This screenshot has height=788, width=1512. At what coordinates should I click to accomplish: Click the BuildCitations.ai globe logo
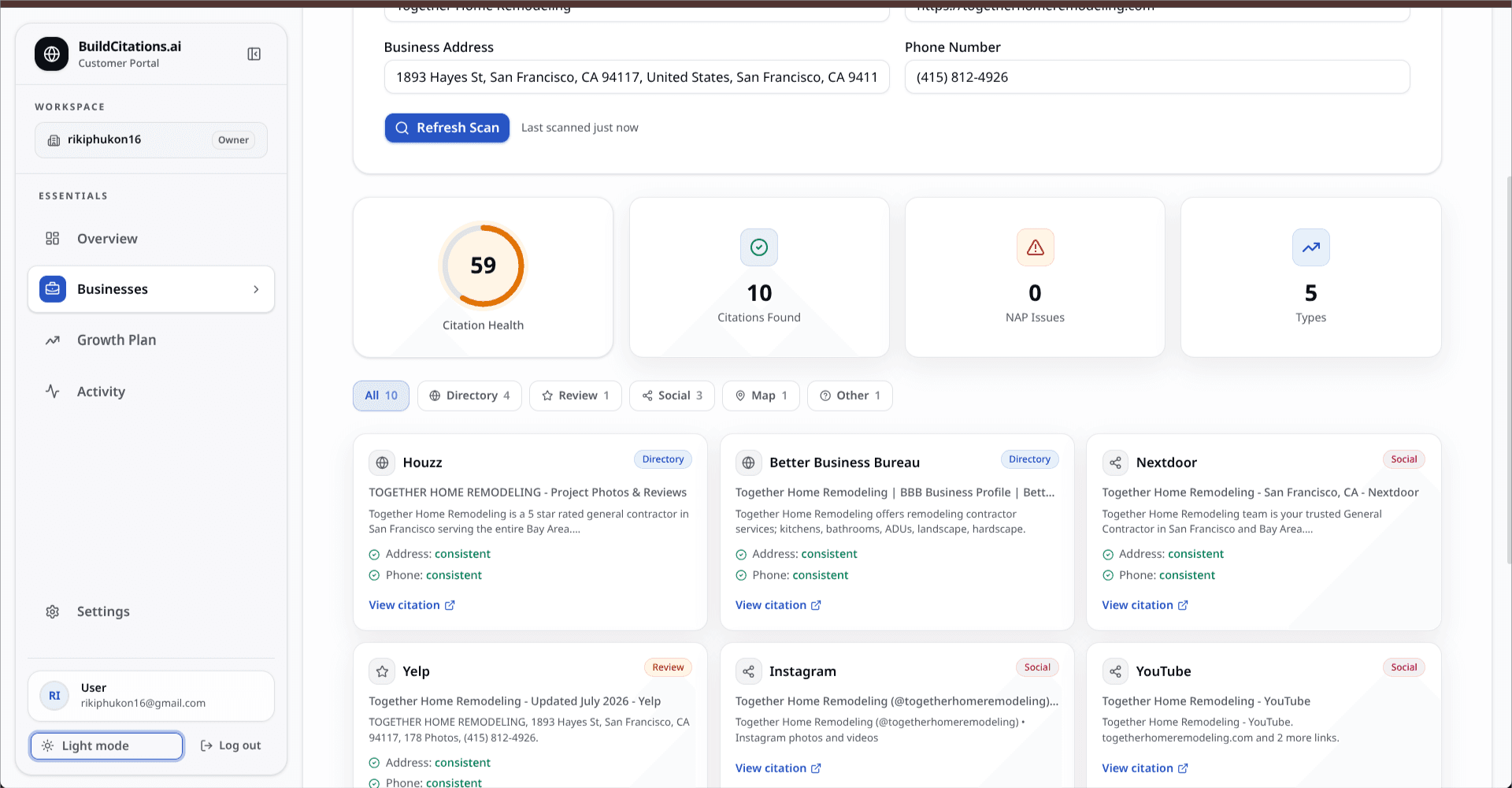click(x=51, y=54)
